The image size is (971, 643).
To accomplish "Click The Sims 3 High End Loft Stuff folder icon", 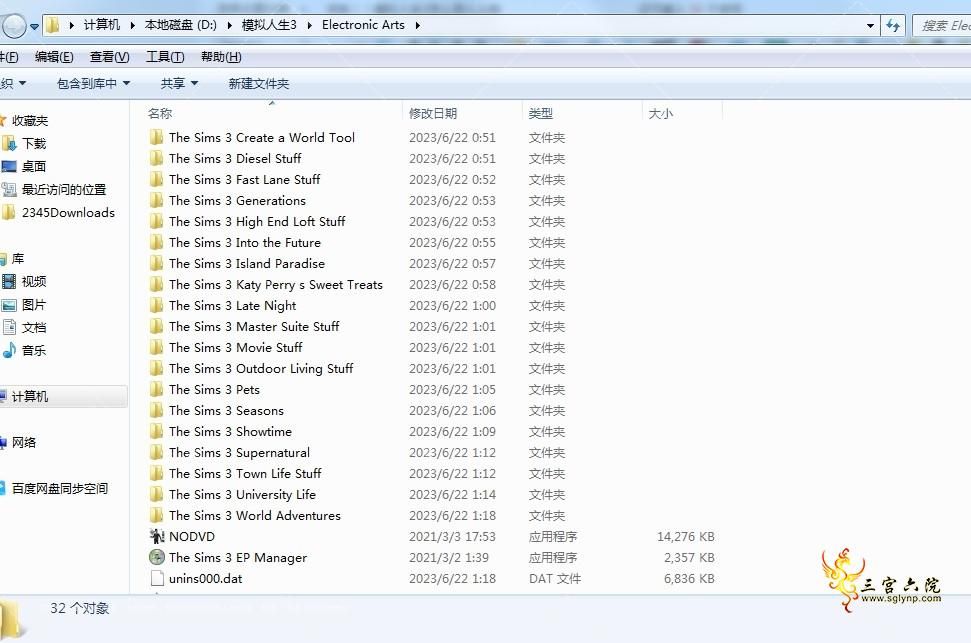I will pyautogui.click(x=157, y=221).
